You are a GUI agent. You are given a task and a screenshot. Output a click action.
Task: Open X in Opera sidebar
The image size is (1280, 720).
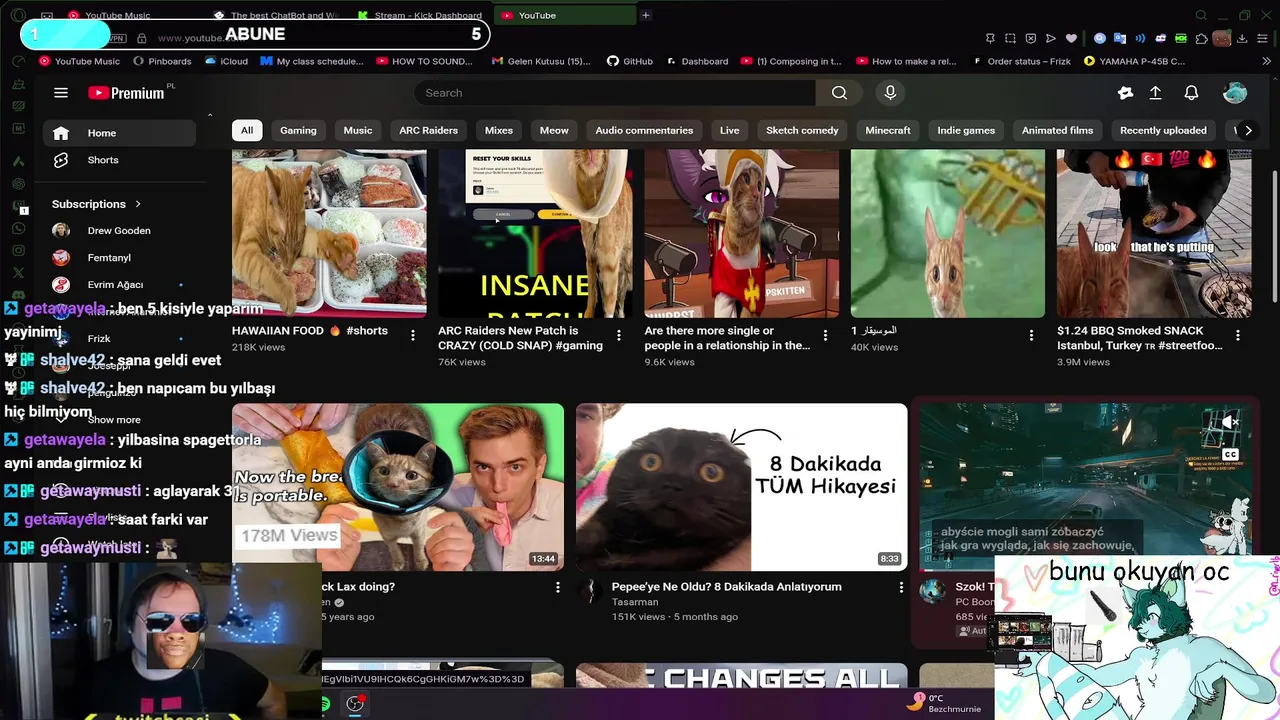(x=18, y=272)
